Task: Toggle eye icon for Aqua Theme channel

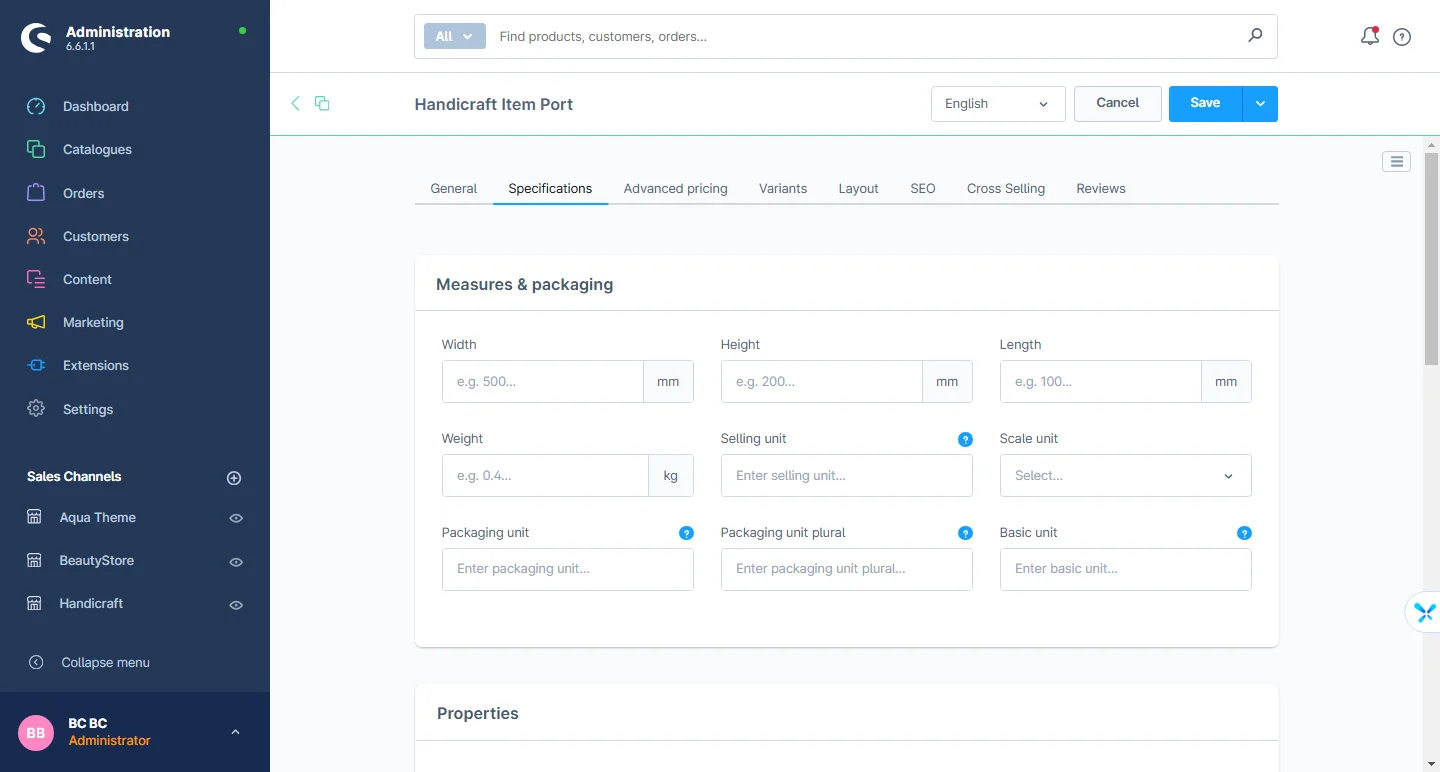Action: tap(236, 518)
